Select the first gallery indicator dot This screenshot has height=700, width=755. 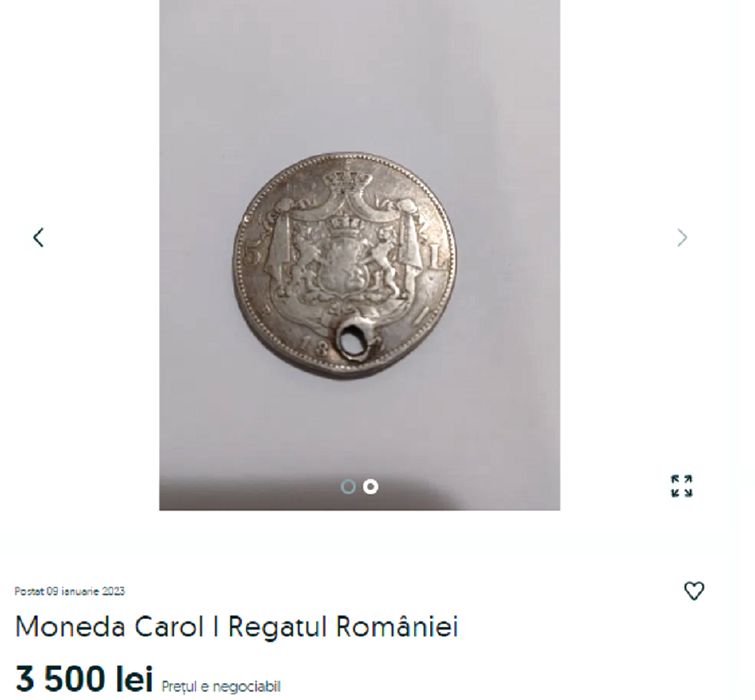click(x=348, y=487)
